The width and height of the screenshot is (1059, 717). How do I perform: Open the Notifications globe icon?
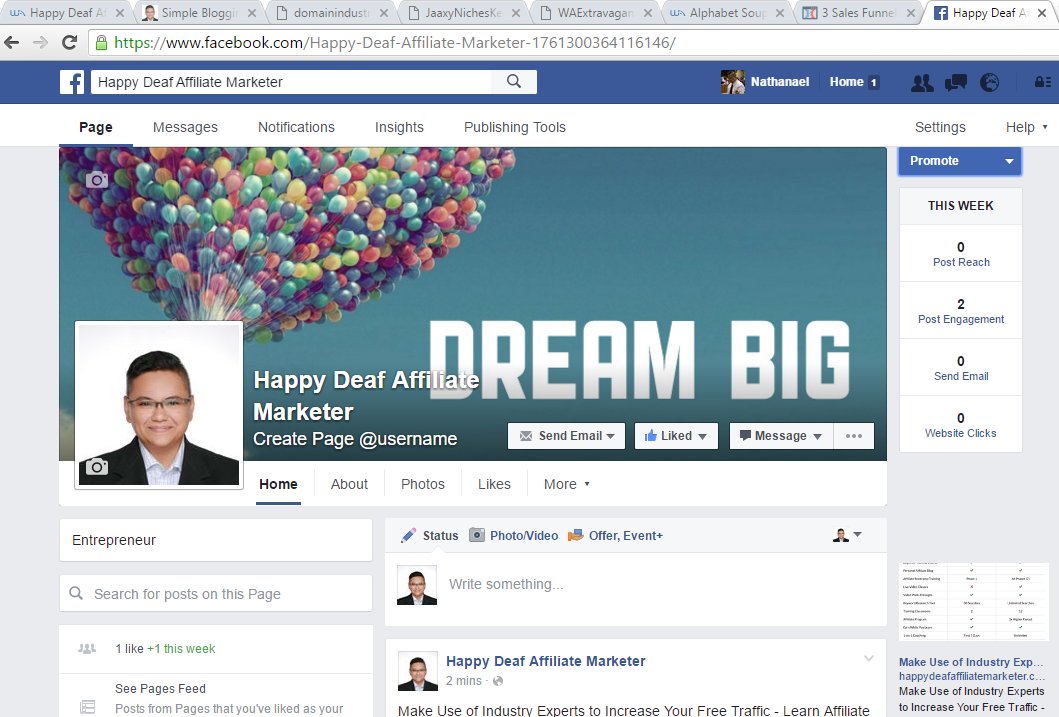pyautogui.click(x=989, y=82)
